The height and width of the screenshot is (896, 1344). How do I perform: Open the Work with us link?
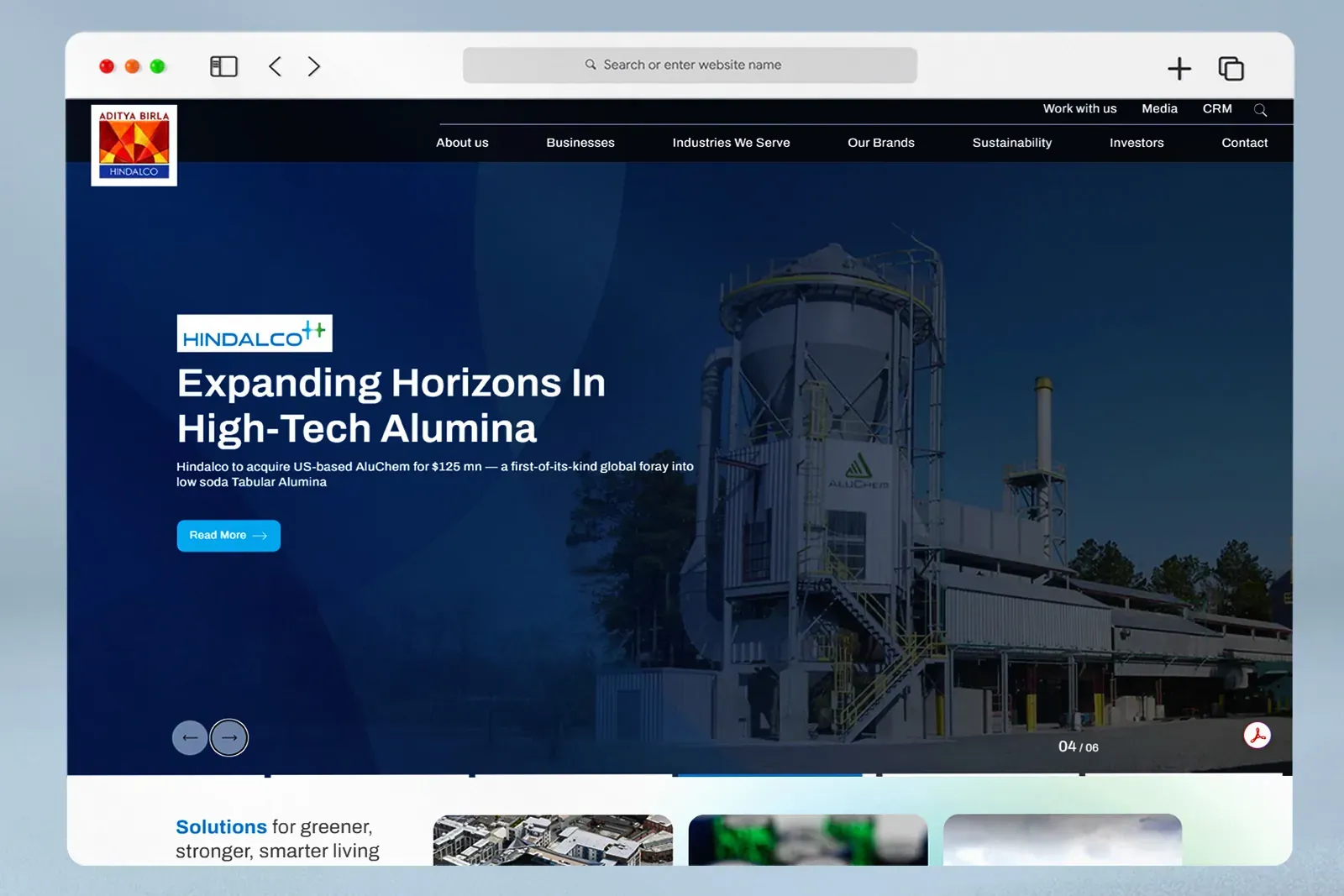[1079, 108]
